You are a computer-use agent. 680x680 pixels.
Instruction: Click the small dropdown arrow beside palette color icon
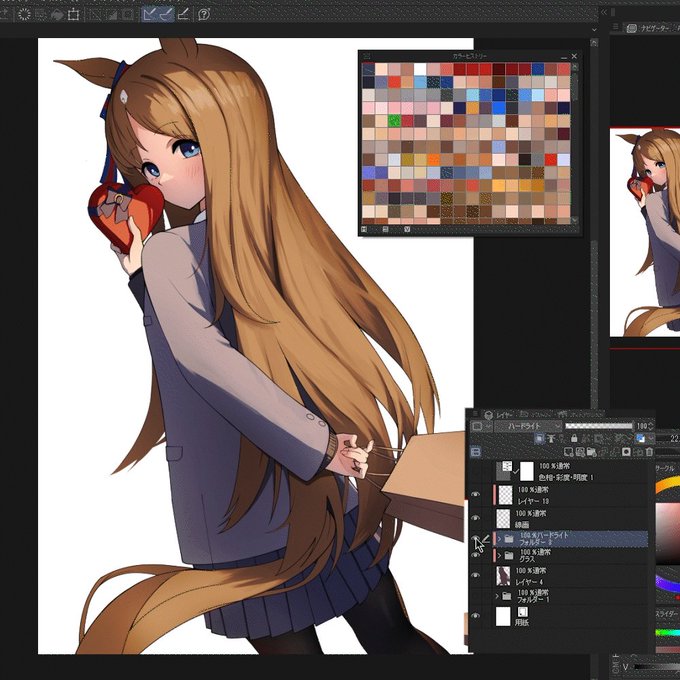pos(489,426)
